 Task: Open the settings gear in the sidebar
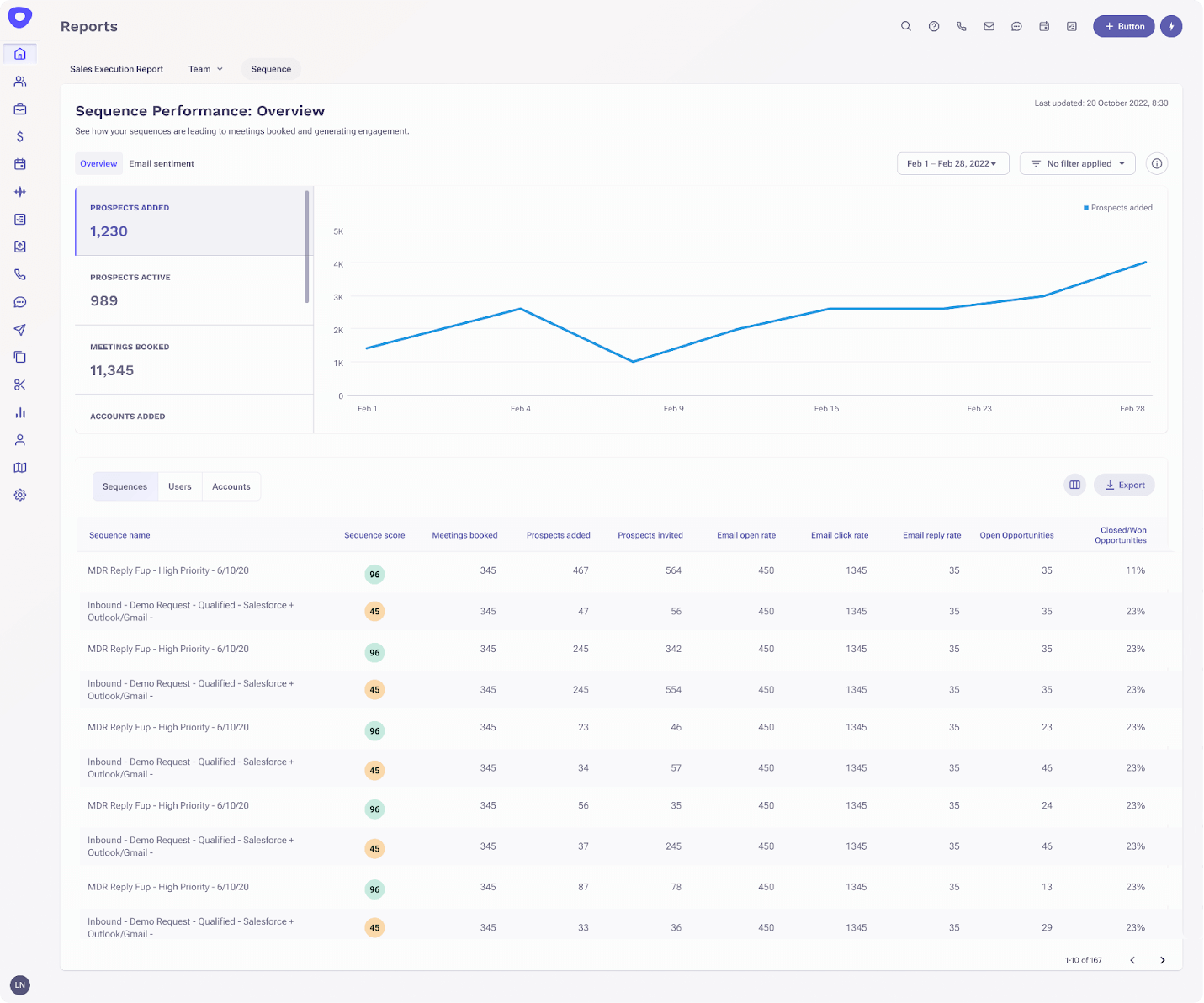click(19, 495)
